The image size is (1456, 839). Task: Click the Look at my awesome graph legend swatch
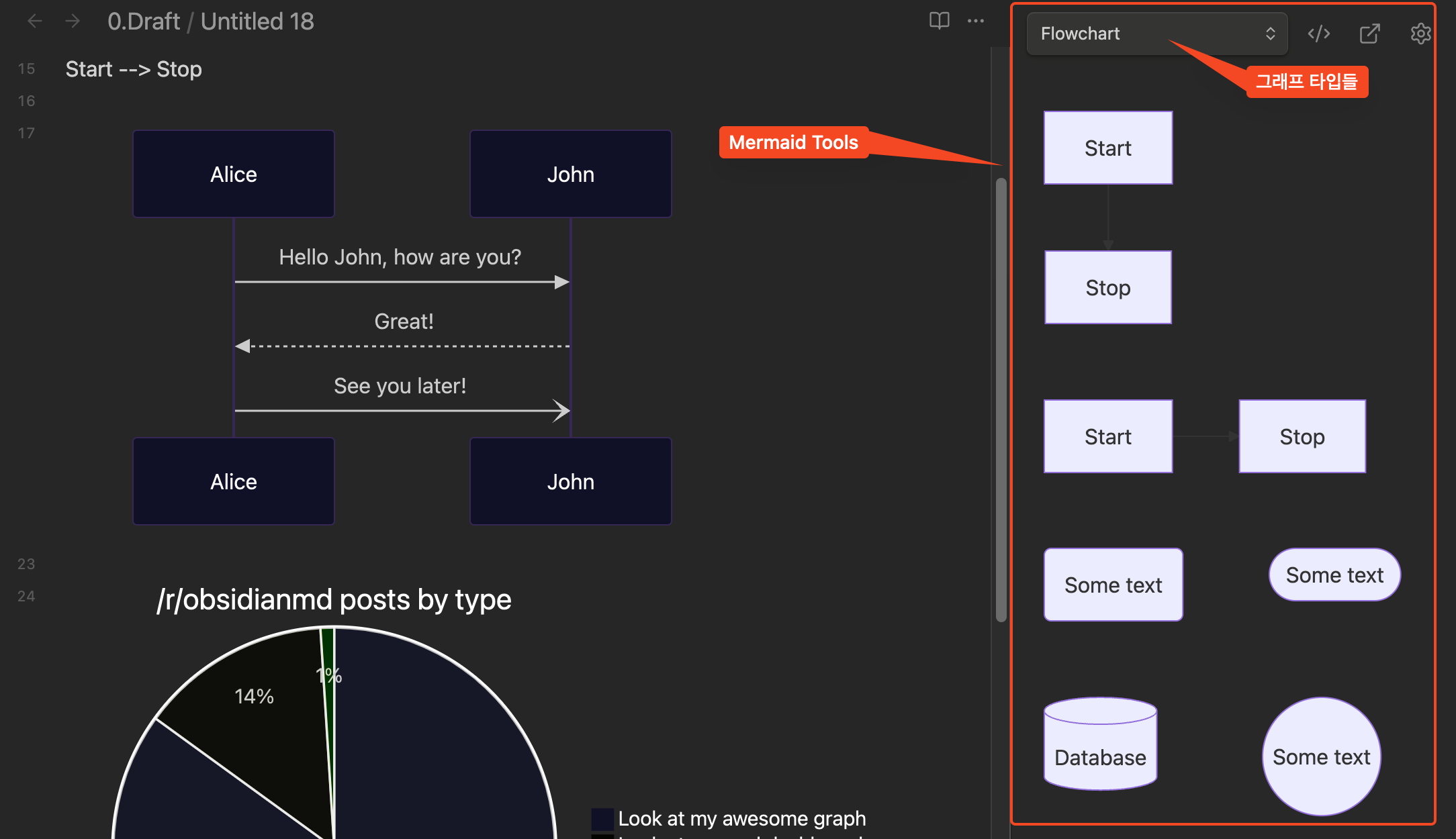(x=602, y=819)
